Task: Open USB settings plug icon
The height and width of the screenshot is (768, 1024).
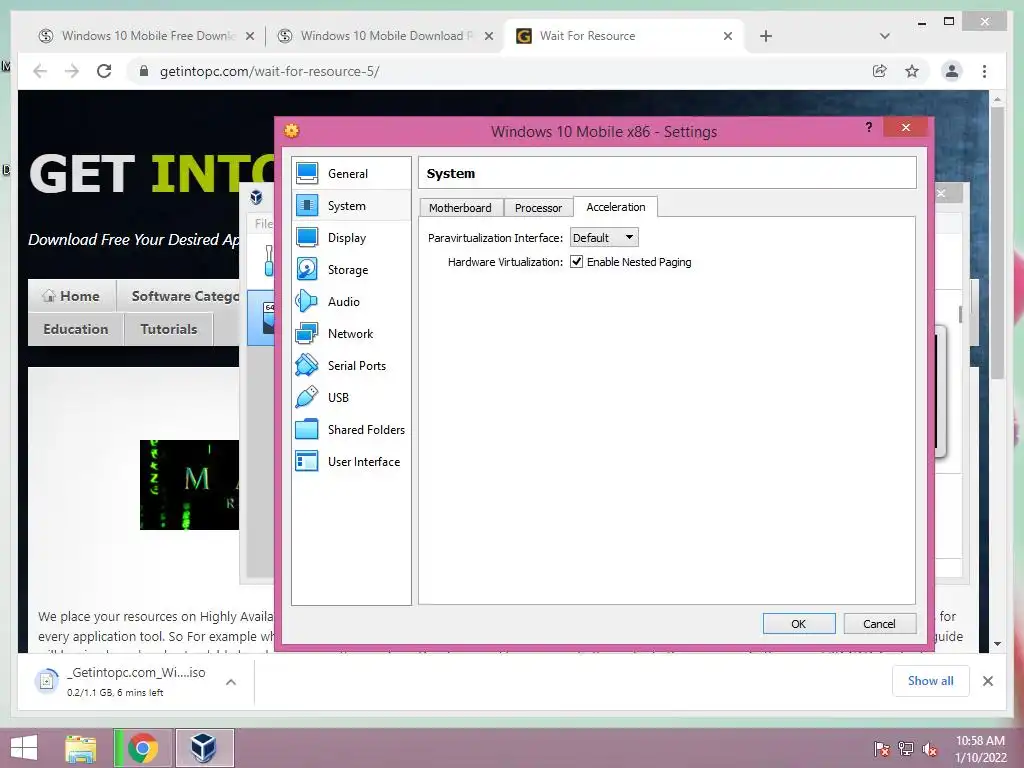Action: point(307,398)
